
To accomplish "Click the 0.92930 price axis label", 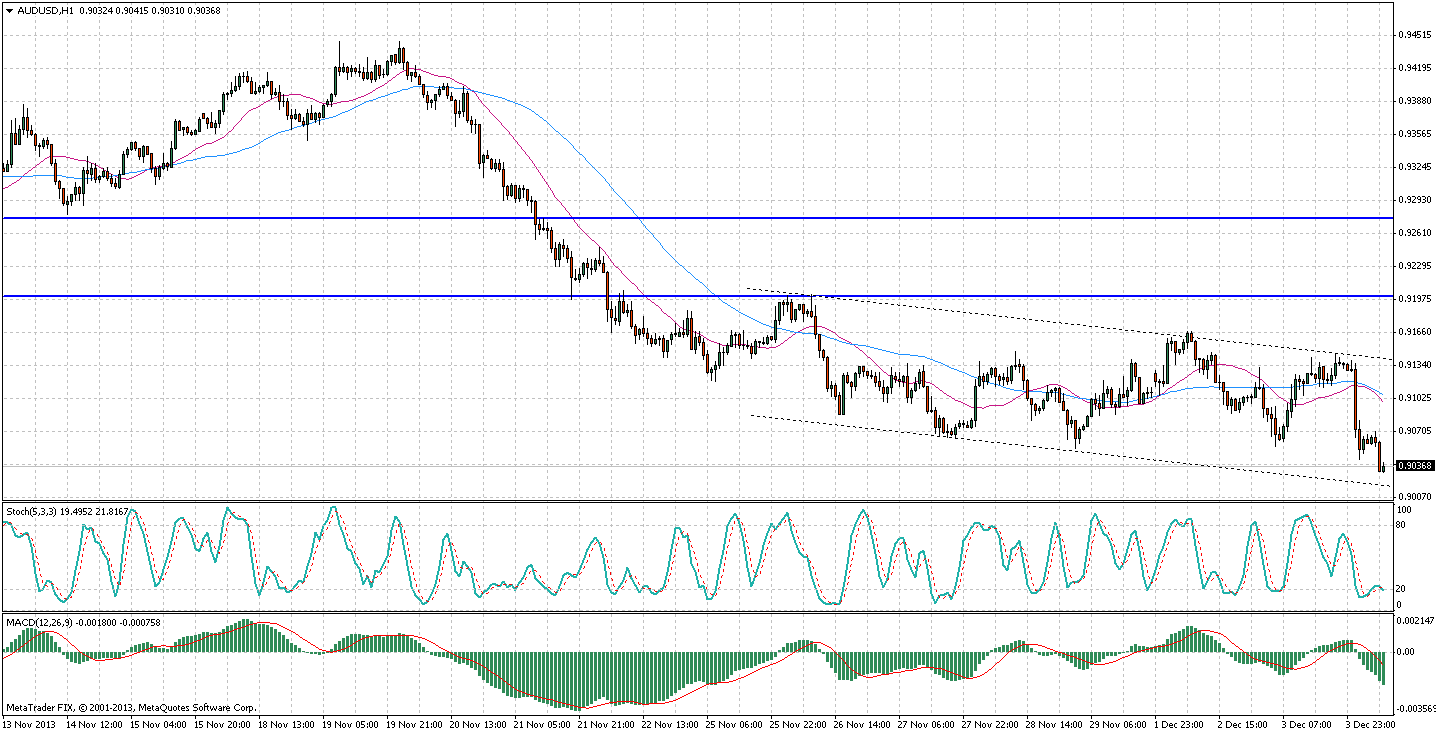I will [x=1413, y=200].
